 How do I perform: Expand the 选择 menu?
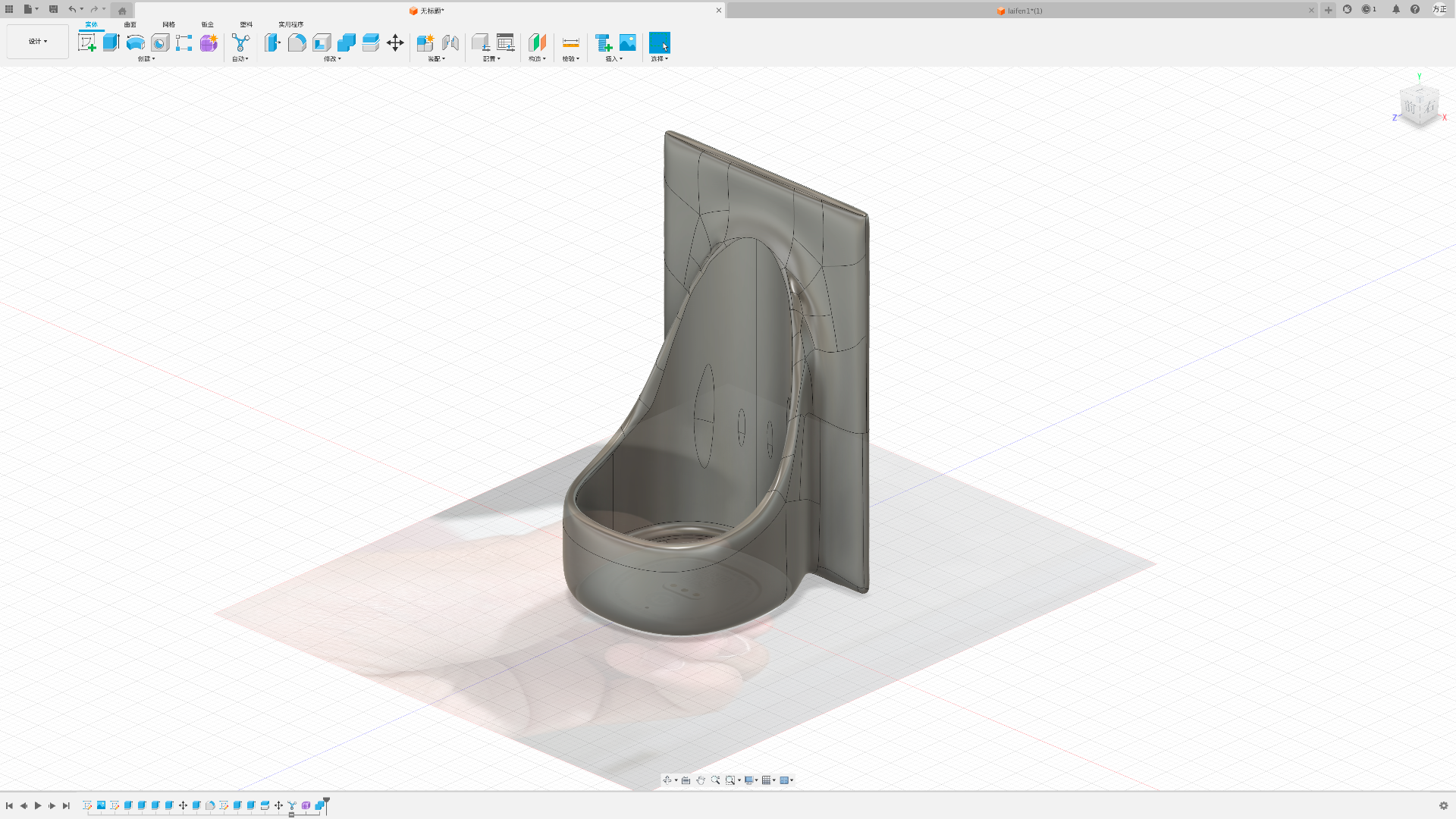pos(660,59)
